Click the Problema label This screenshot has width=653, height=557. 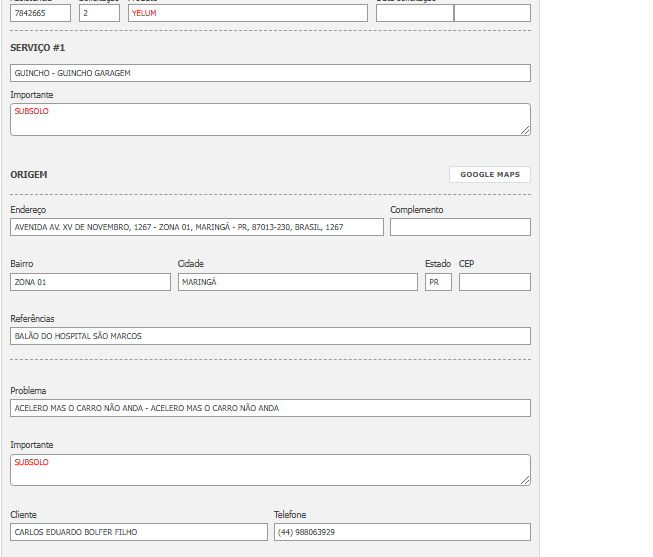click(28, 391)
